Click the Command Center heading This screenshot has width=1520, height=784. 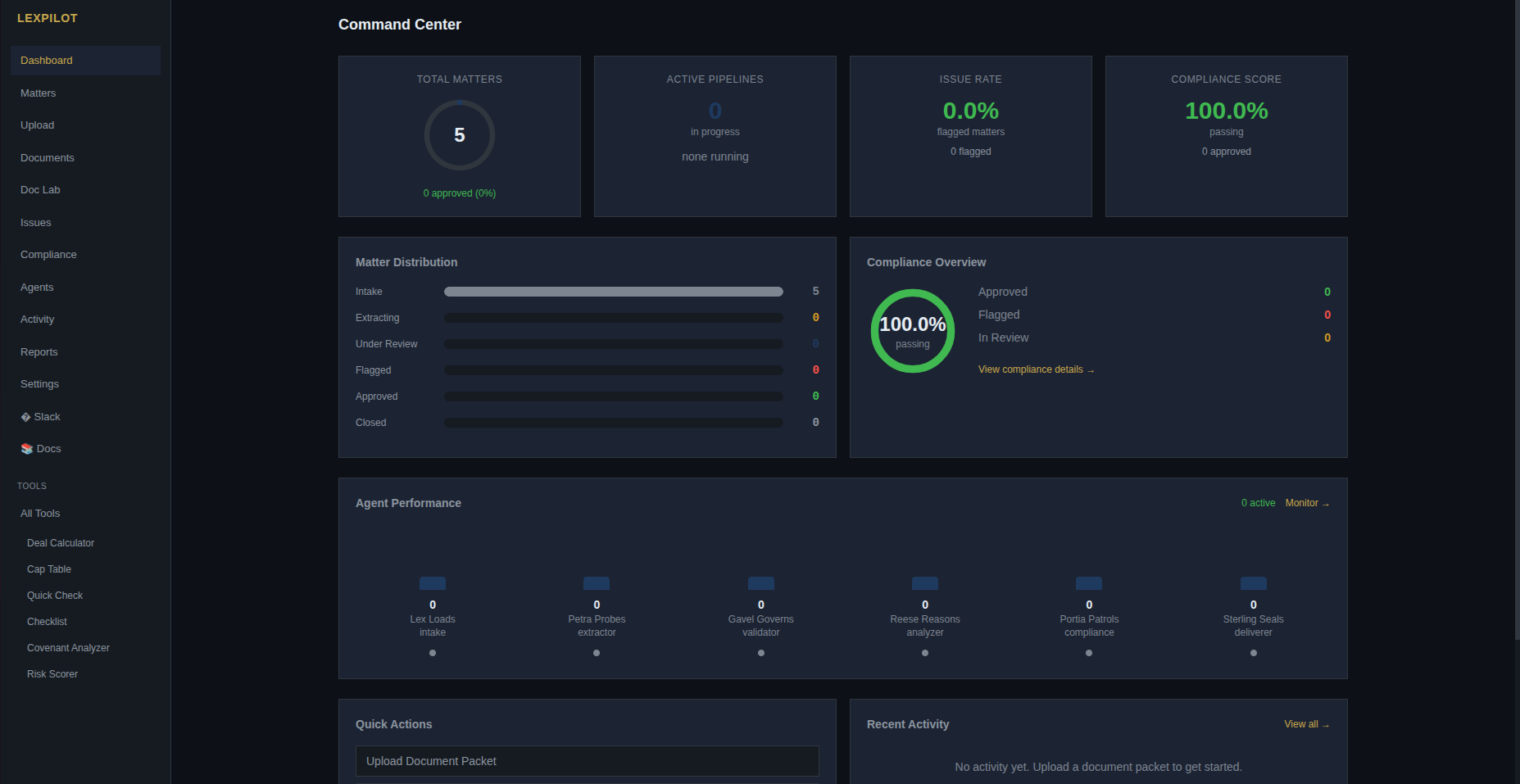click(400, 25)
